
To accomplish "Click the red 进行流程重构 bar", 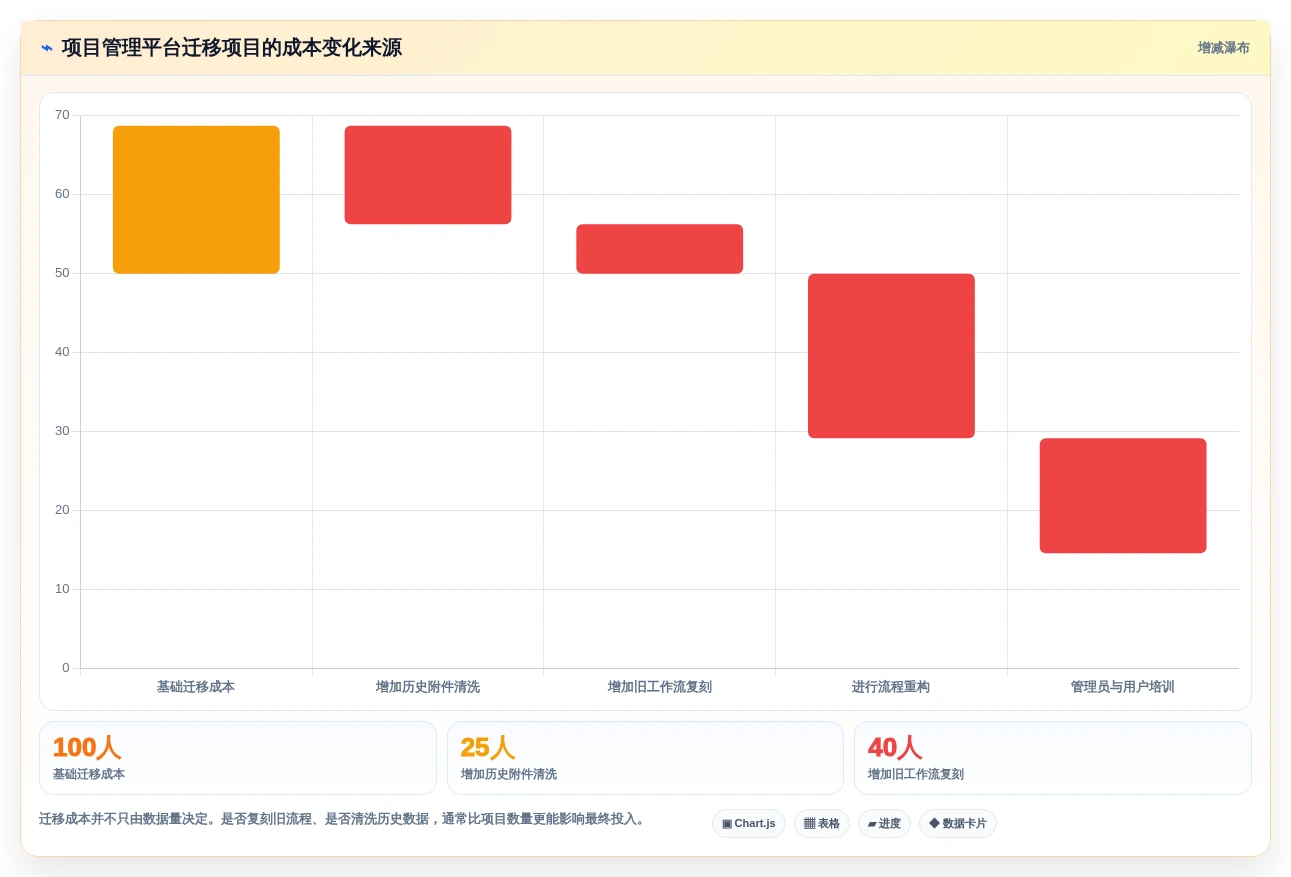I will [x=891, y=356].
